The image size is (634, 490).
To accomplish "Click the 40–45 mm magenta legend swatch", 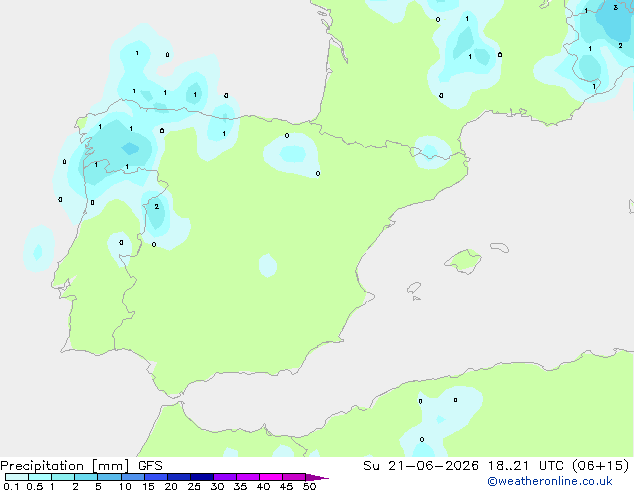I will (271, 477).
